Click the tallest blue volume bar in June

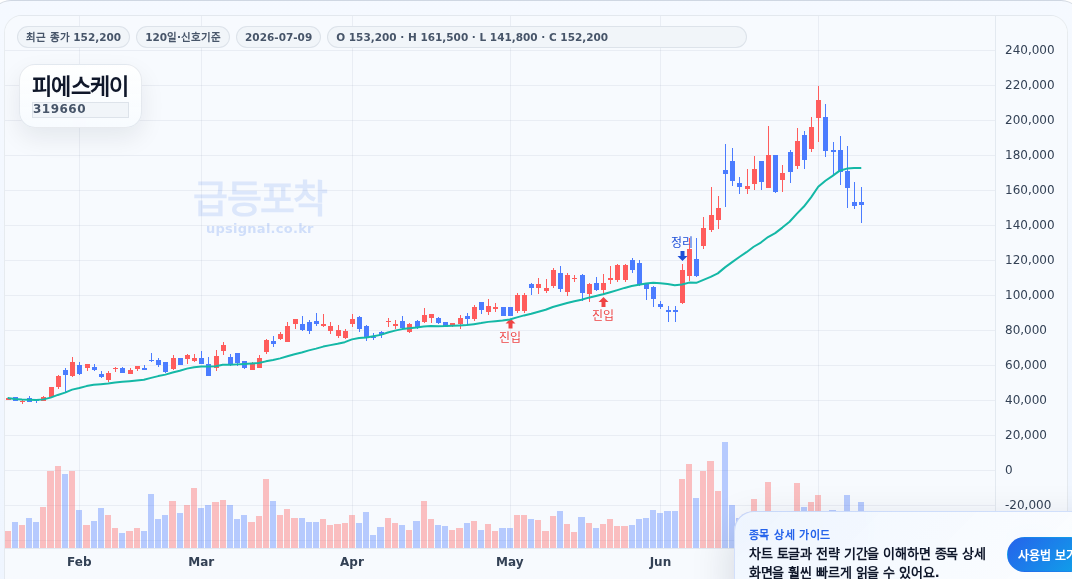725,495
